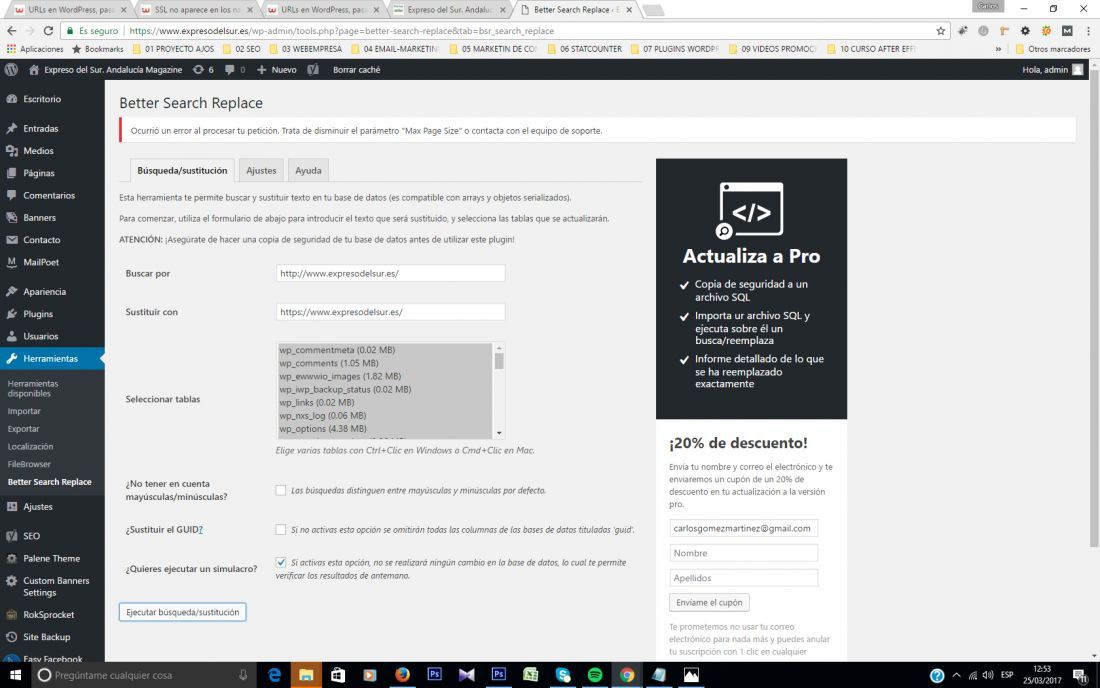
Task: Bookmark this page with the star icon
Action: (x=941, y=31)
